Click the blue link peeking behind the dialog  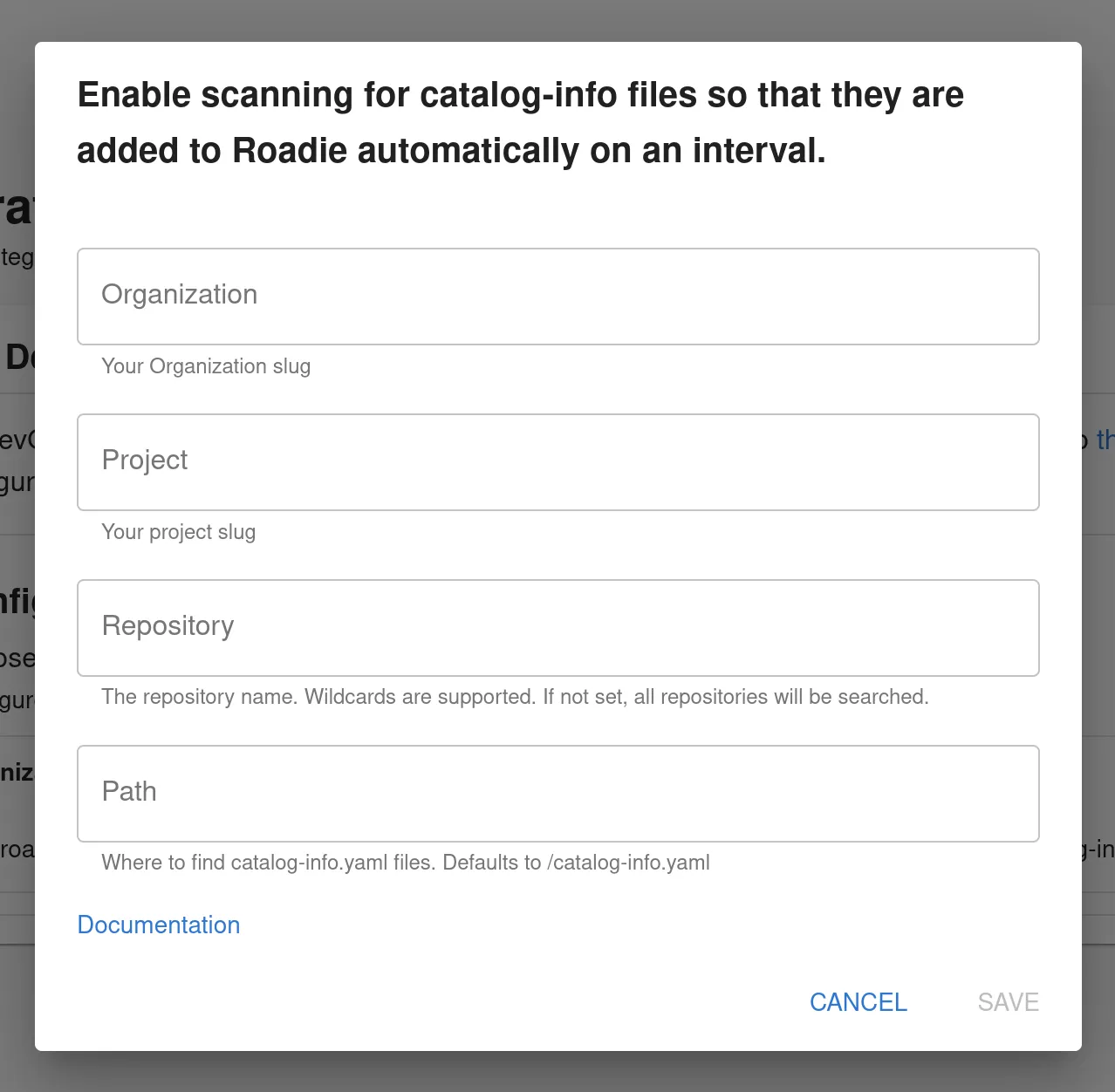pyautogui.click(x=1106, y=440)
